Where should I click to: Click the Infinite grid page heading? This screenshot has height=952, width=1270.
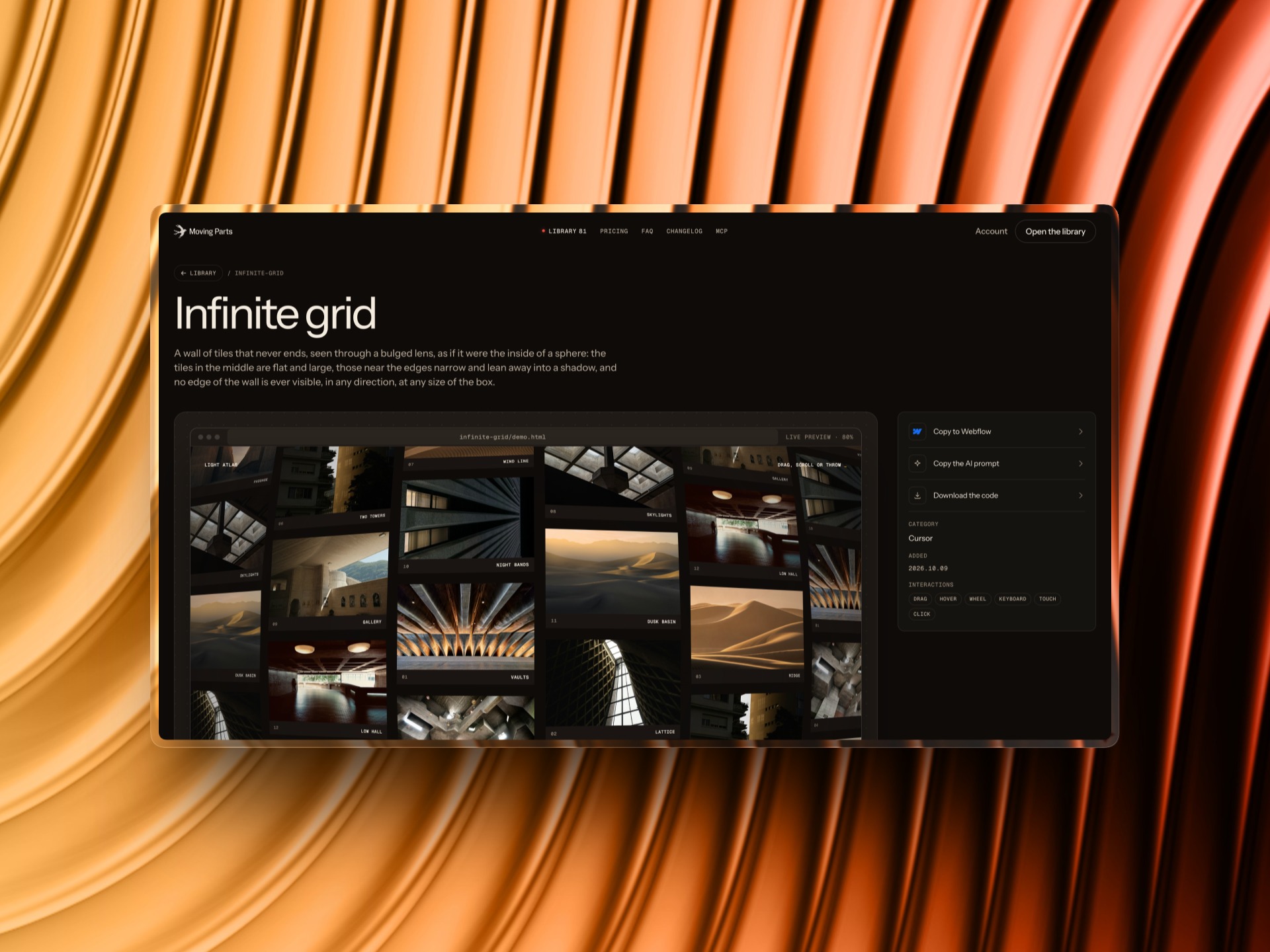pyautogui.click(x=275, y=313)
